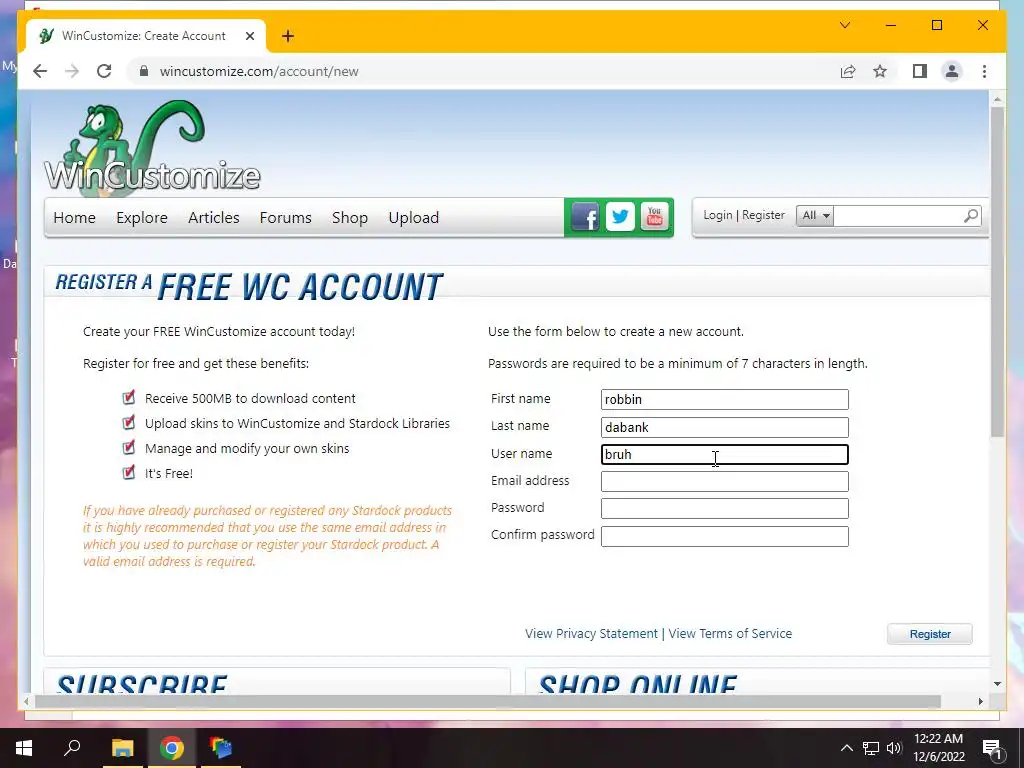Image resolution: width=1024 pixels, height=768 pixels.
Task: Click the scroll up arrow of vertical scrollbar
Action: click(997, 100)
